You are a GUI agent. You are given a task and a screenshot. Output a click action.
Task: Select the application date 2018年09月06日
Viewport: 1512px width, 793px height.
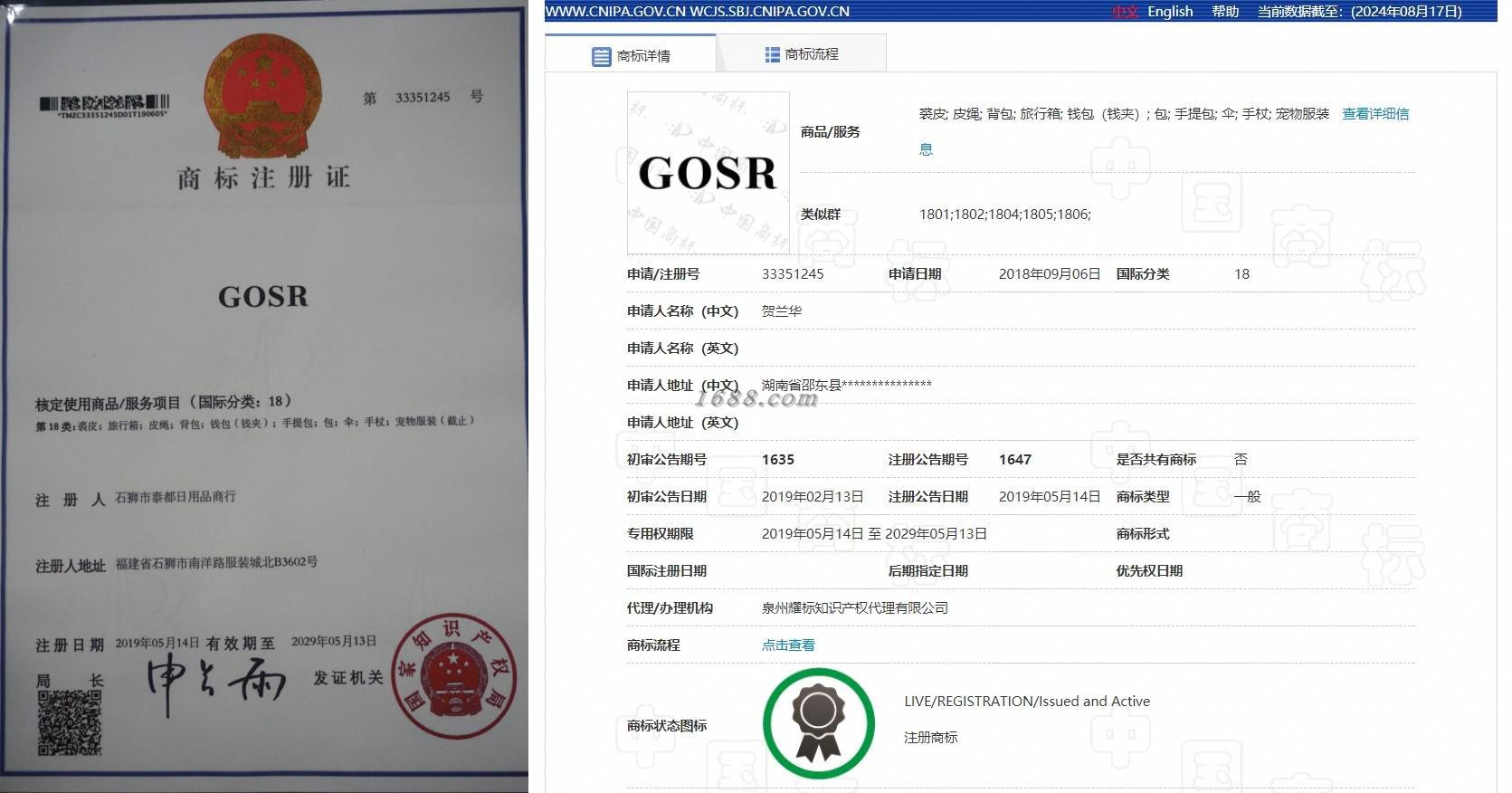pos(1050,274)
